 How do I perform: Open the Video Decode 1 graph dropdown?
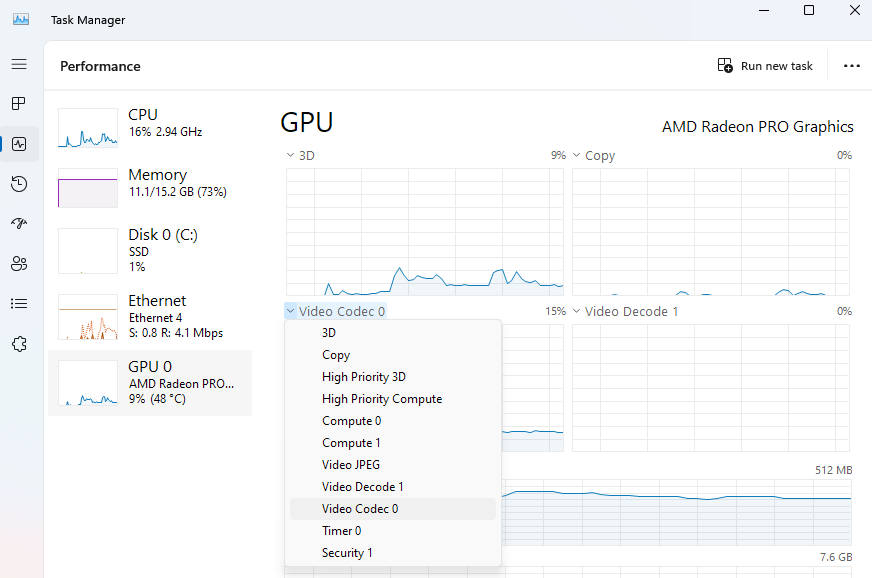pyautogui.click(x=625, y=311)
